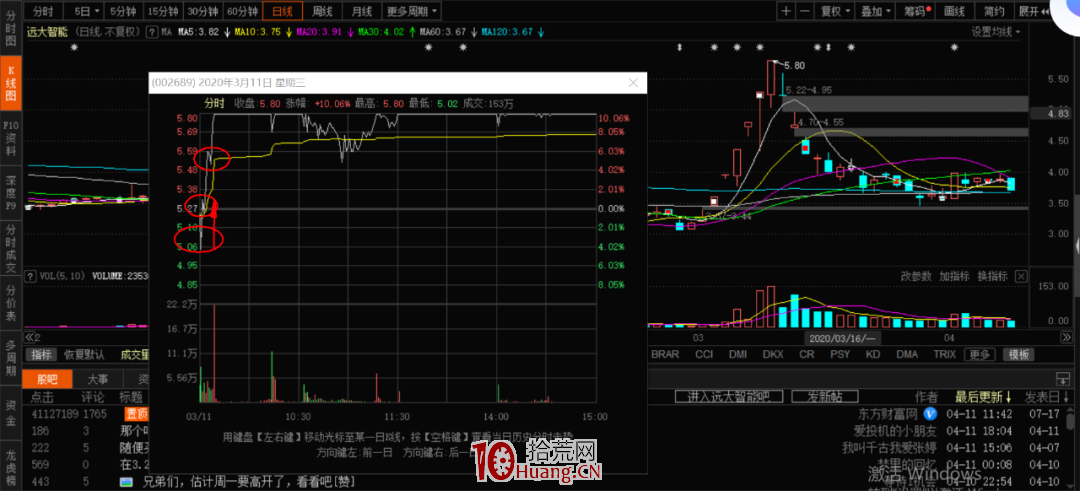
Task: Open the 设置均线 dropdown
Action: pyautogui.click(x=996, y=32)
